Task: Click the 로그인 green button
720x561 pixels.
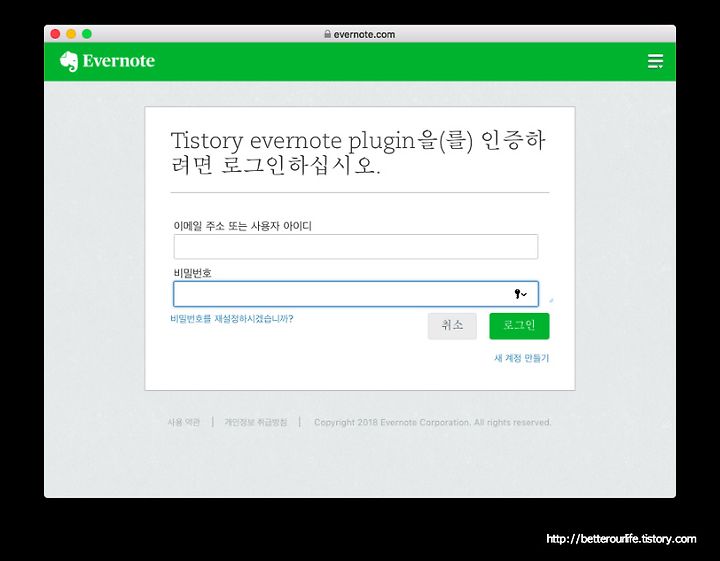Action: tap(519, 326)
